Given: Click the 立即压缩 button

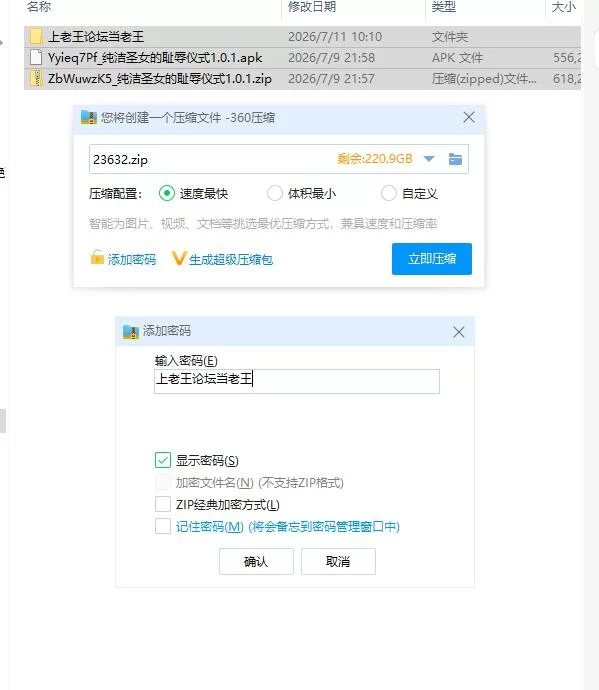Looking at the screenshot, I should [432, 259].
